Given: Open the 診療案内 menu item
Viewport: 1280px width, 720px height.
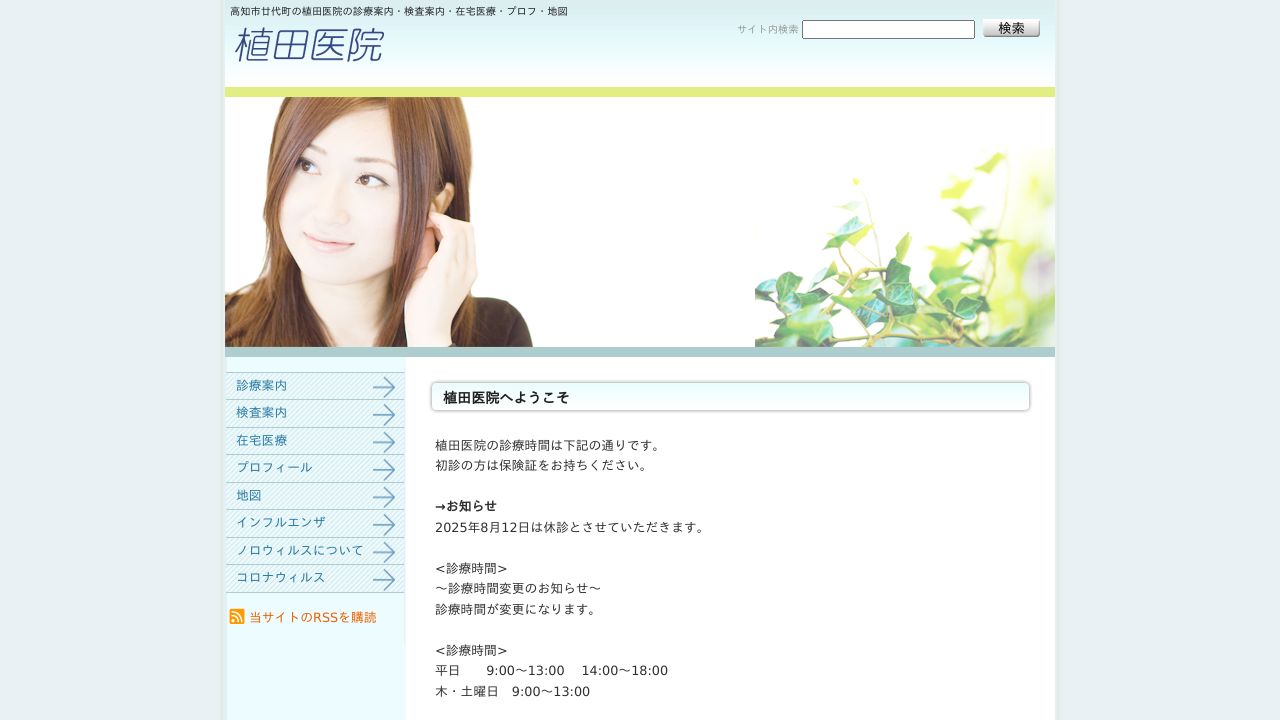Looking at the screenshot, I should pyautogui.click(x=262, y=385).
